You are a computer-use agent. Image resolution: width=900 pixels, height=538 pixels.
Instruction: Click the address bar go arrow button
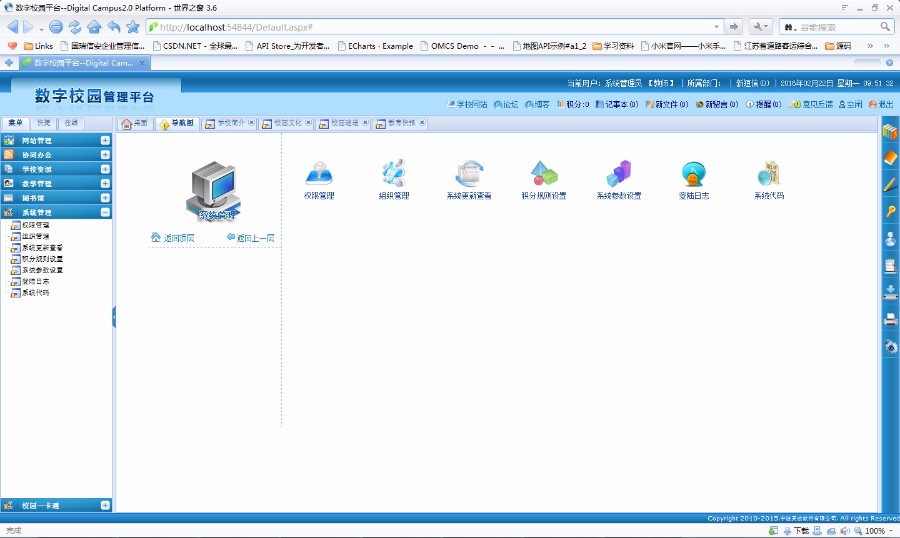pos(734,27)
